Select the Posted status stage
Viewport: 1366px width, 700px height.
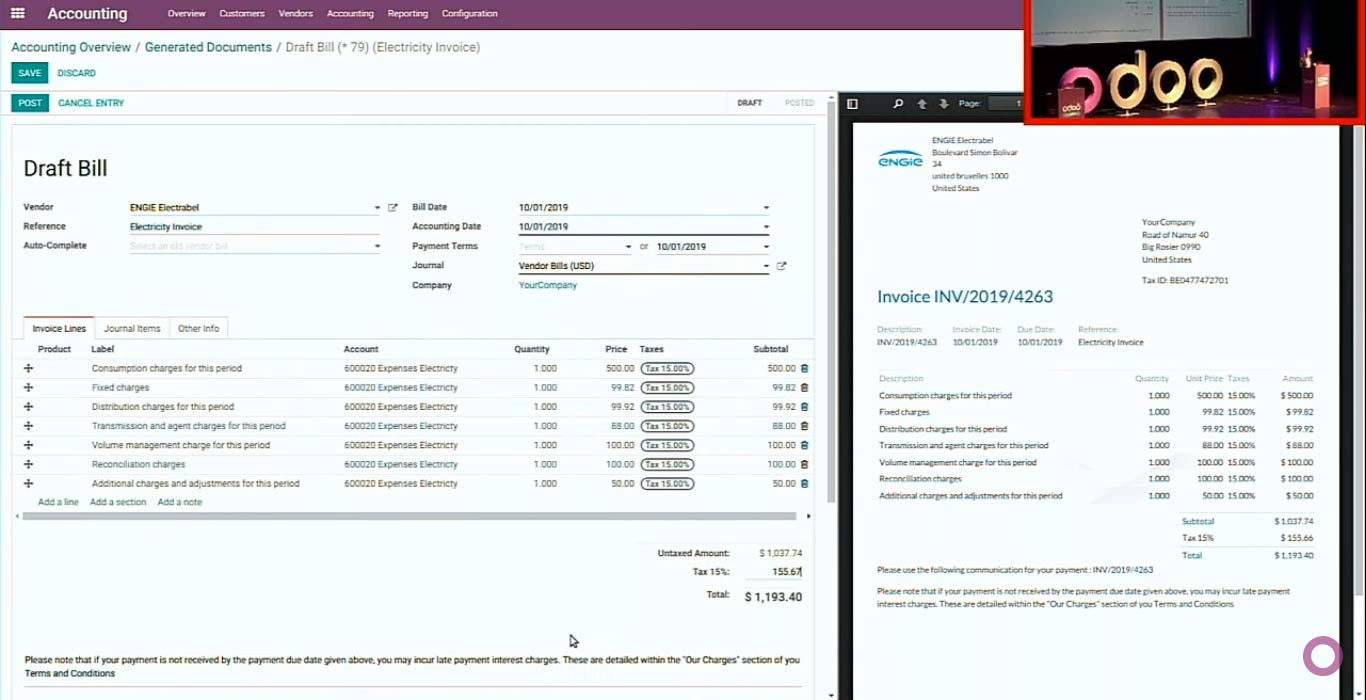tap(799, 103)
